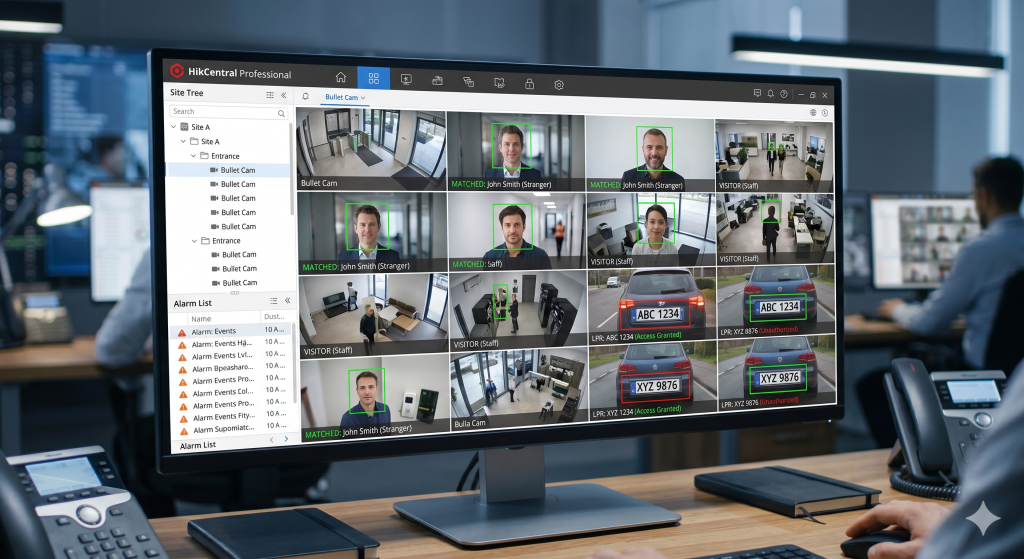Select the server room VISITOR (Staff) tile
The height and width of the screenshot is (559, 1024).
tap(518, 311)
